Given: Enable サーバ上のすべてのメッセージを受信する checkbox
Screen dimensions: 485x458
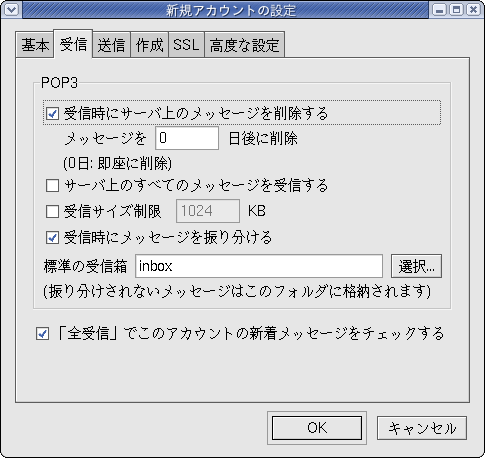Looking at the screenshot, I should click(52, 186).
